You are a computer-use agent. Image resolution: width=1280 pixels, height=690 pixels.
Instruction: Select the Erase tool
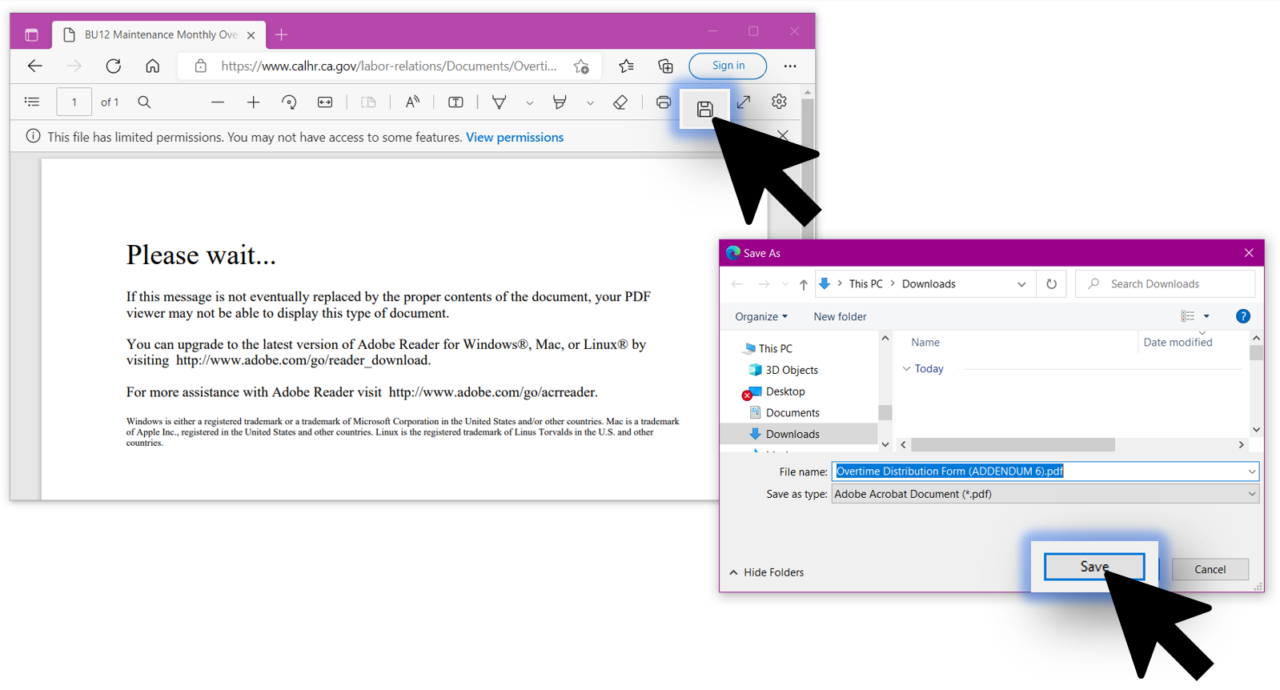pyautogui.click(x=620, y=101)
